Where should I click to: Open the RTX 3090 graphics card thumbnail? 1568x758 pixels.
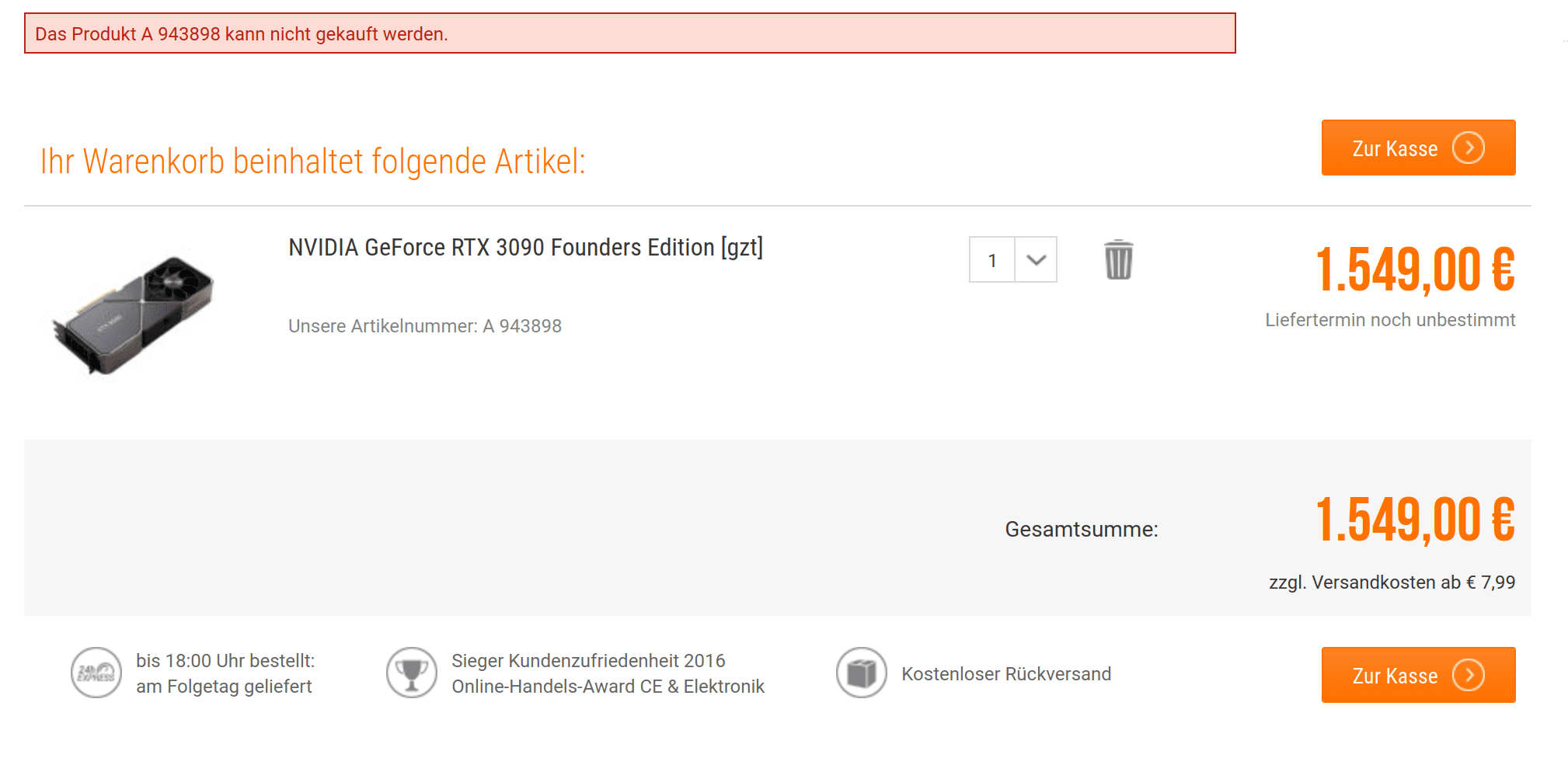(133, 316)
